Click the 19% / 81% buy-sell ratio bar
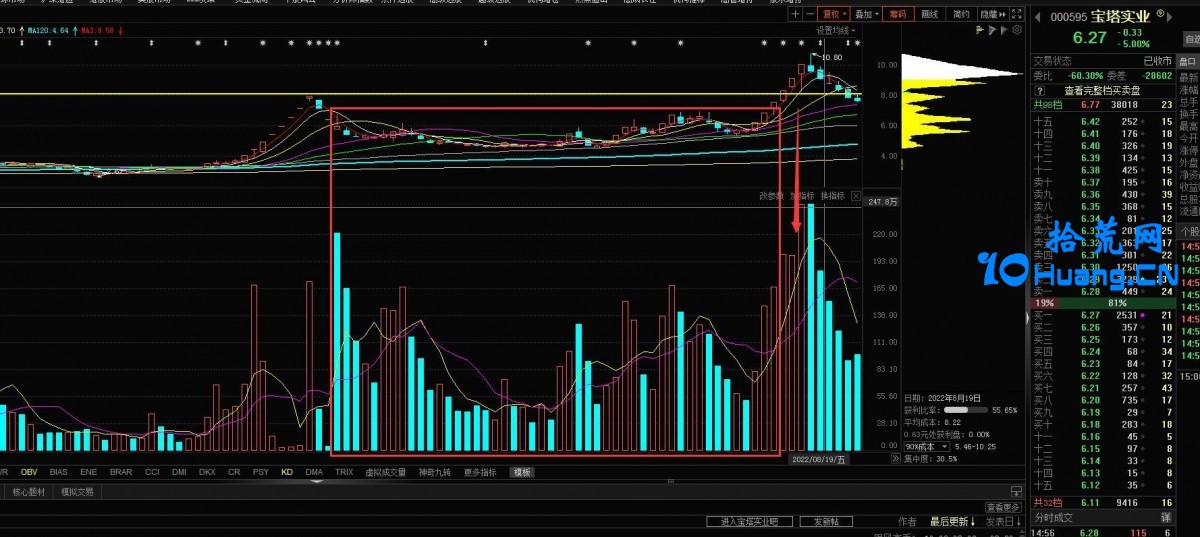The image size is (1200, 537). coord(1103,302)
